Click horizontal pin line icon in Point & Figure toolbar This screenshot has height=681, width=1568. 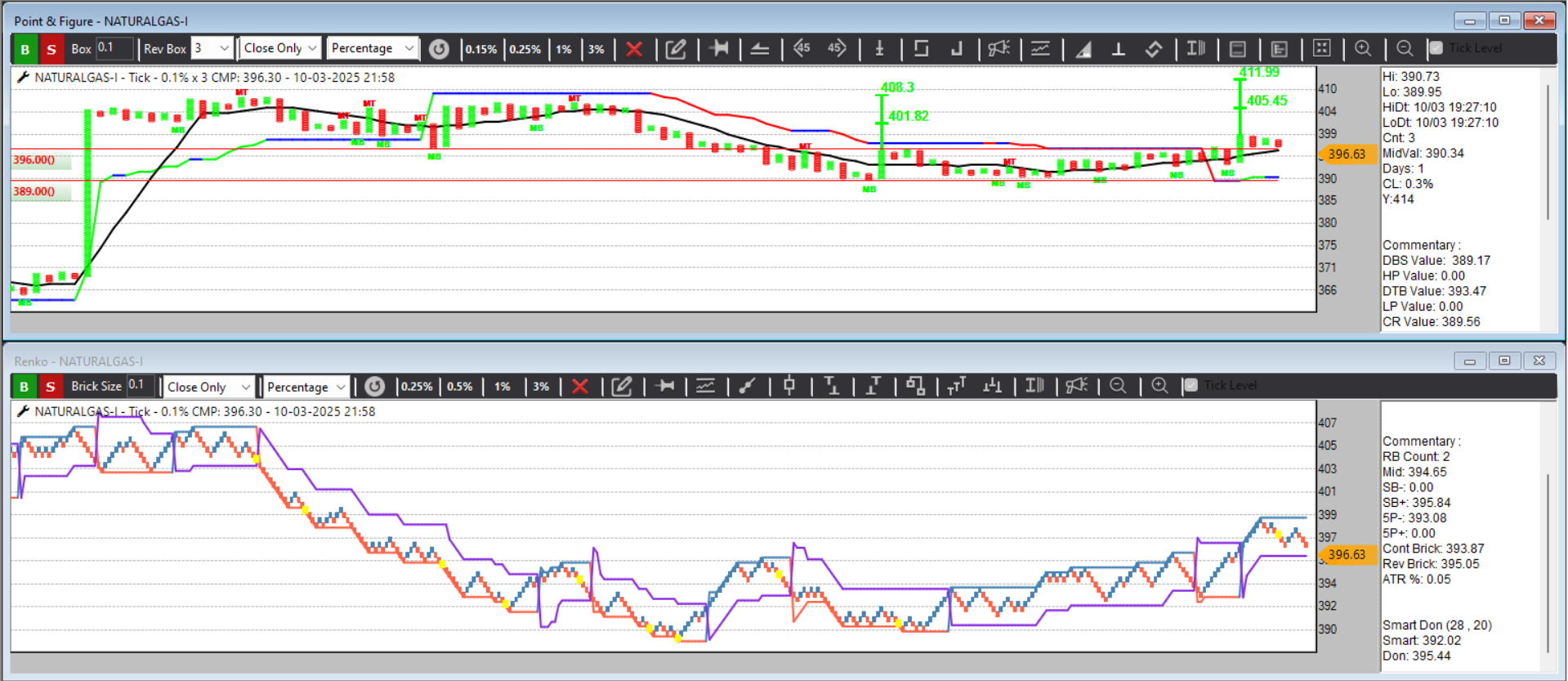[719, 48]
